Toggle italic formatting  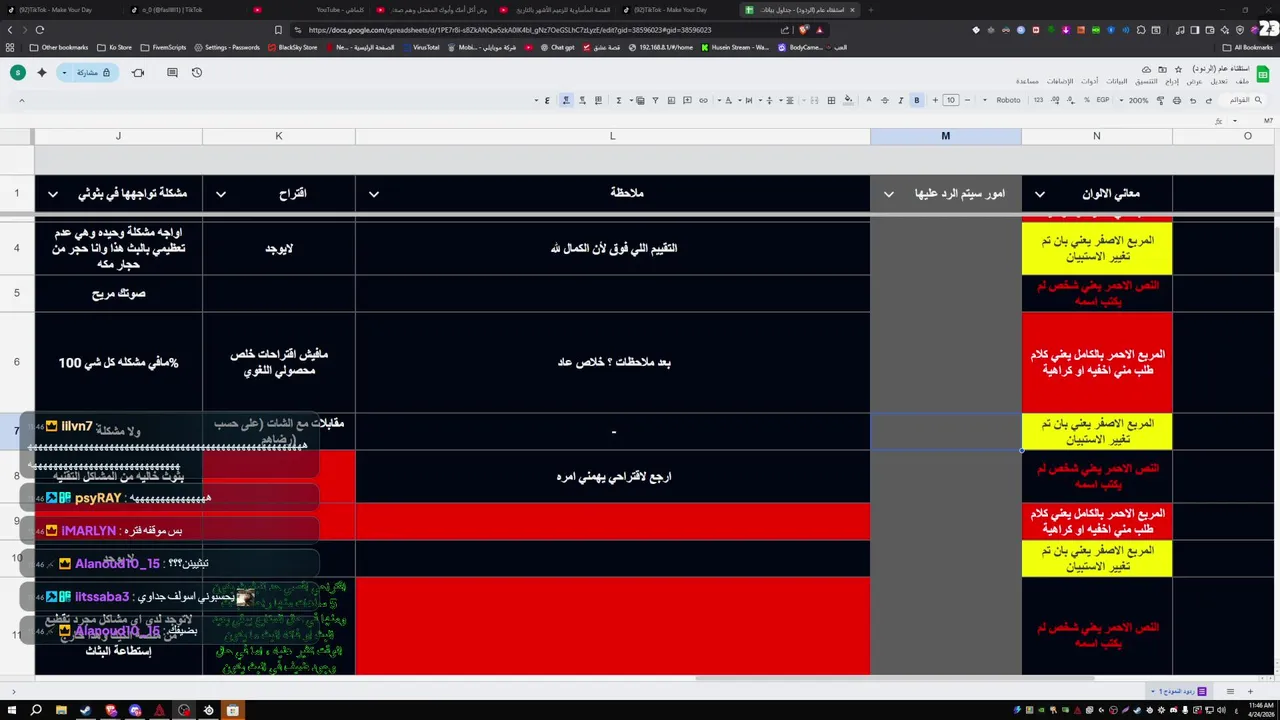click(900, 100)
